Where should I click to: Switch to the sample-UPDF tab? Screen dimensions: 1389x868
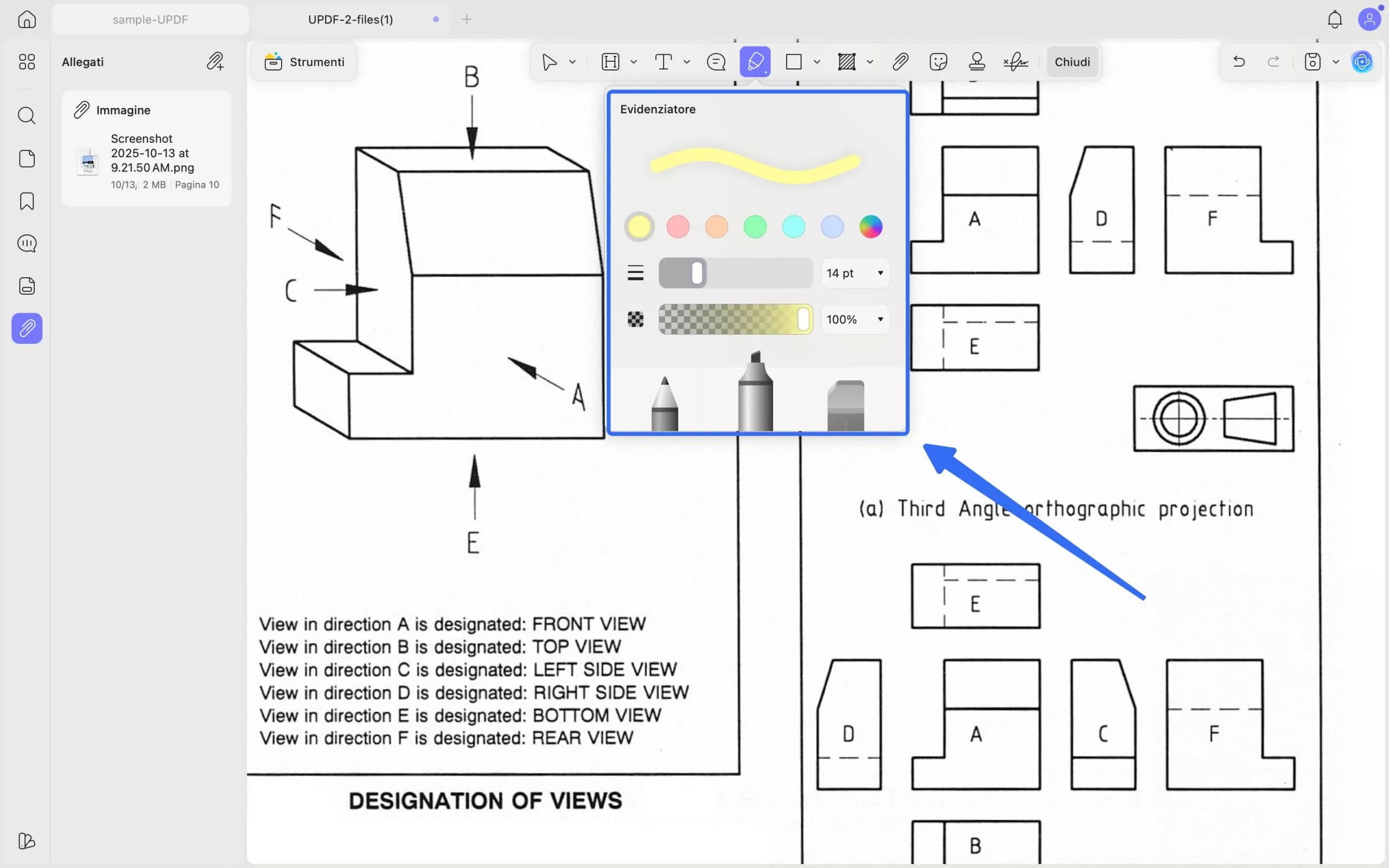150,20
